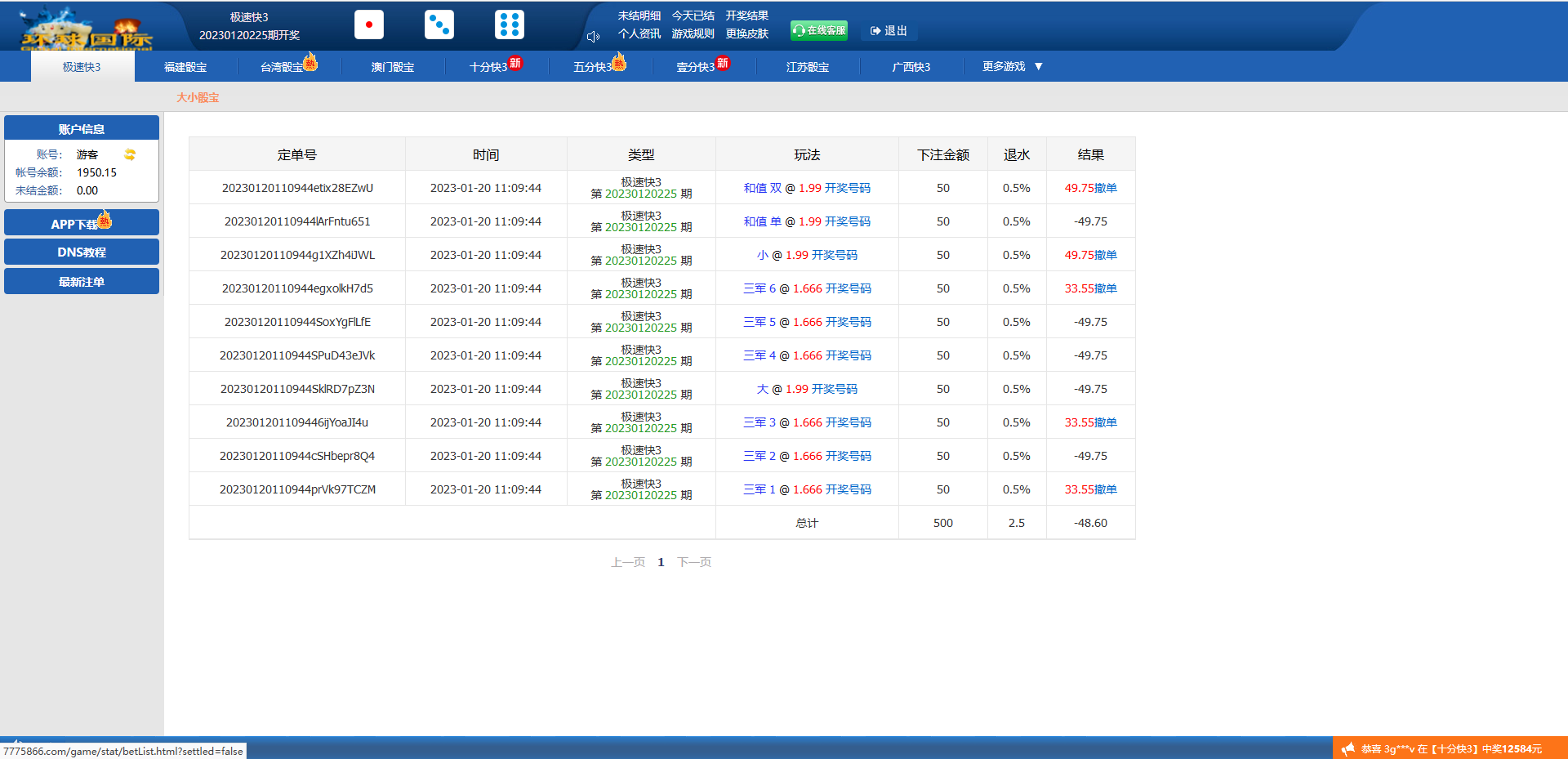This screenshot has height=759, width=1568.
Task: Select the 十分快3 tab
Action: tap(488, 67)
